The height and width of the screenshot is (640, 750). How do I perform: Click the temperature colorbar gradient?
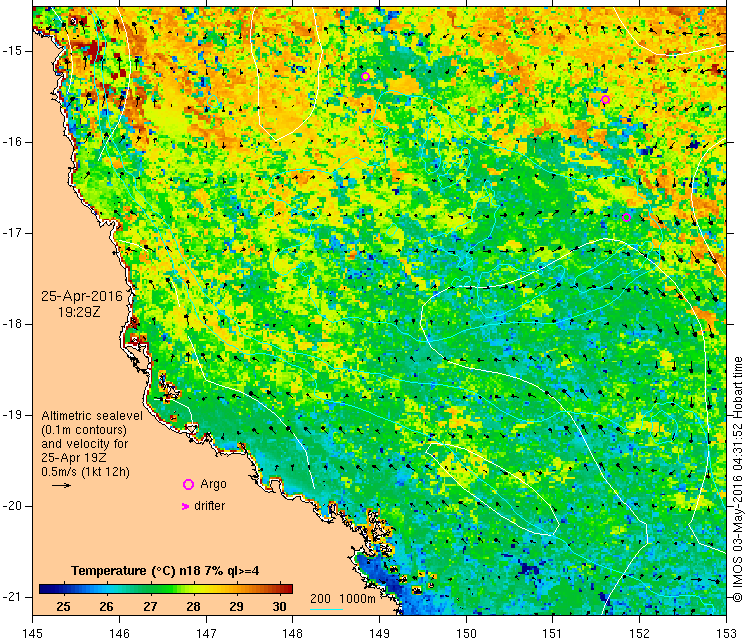pyautogui.click(x=165, y=589)
